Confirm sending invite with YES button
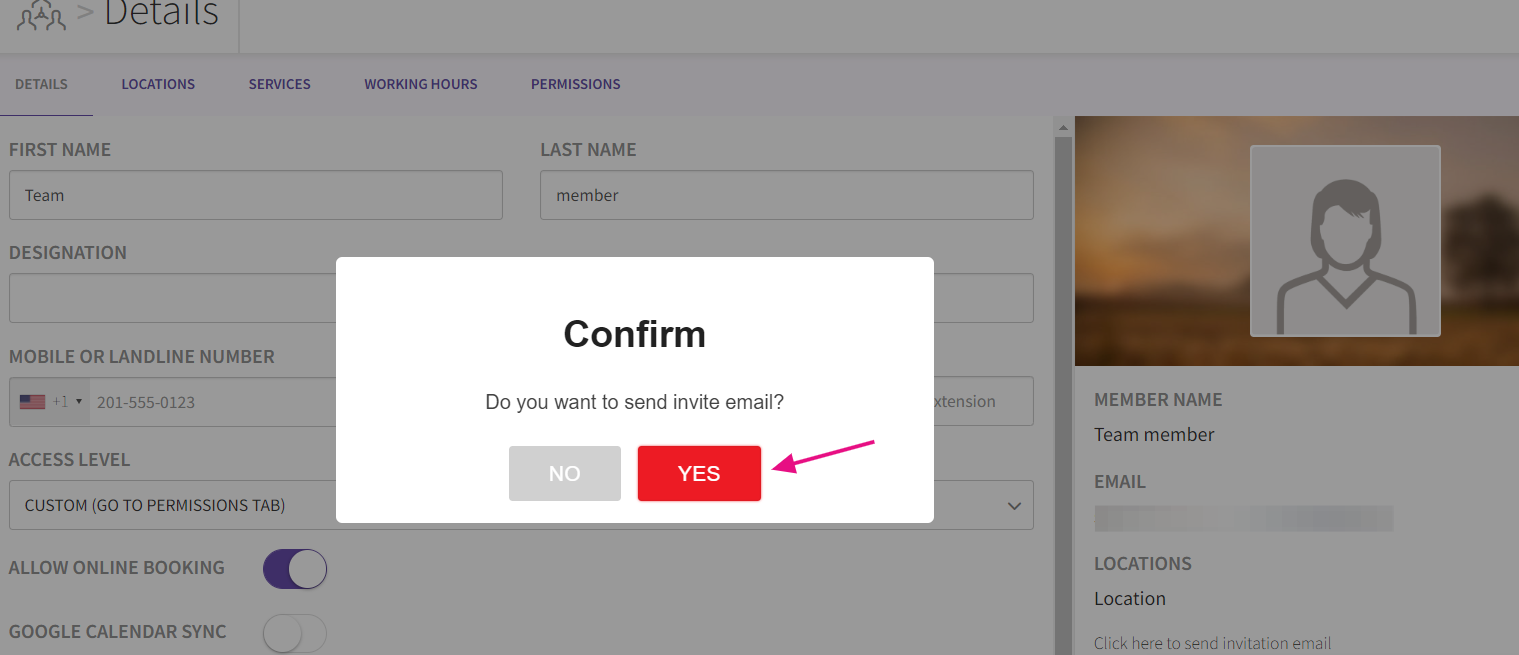Image resolution: width=1519 pixels, height=655 pixels. click(x=699, y=473)
